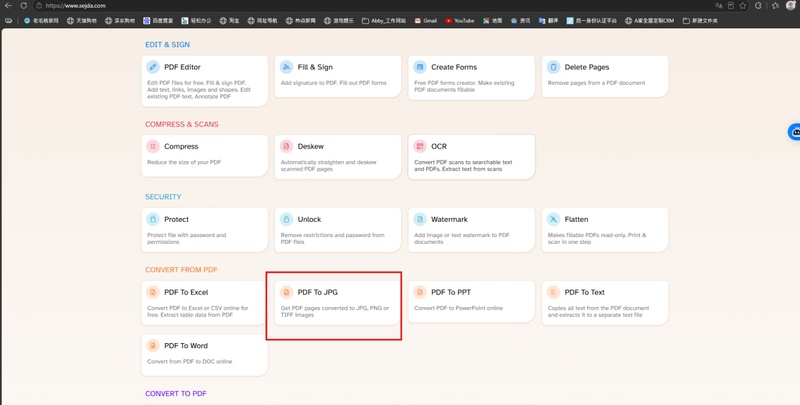The image size is (800, 405).
Task: Go back with browser back arrow
Action: point(8,6)
